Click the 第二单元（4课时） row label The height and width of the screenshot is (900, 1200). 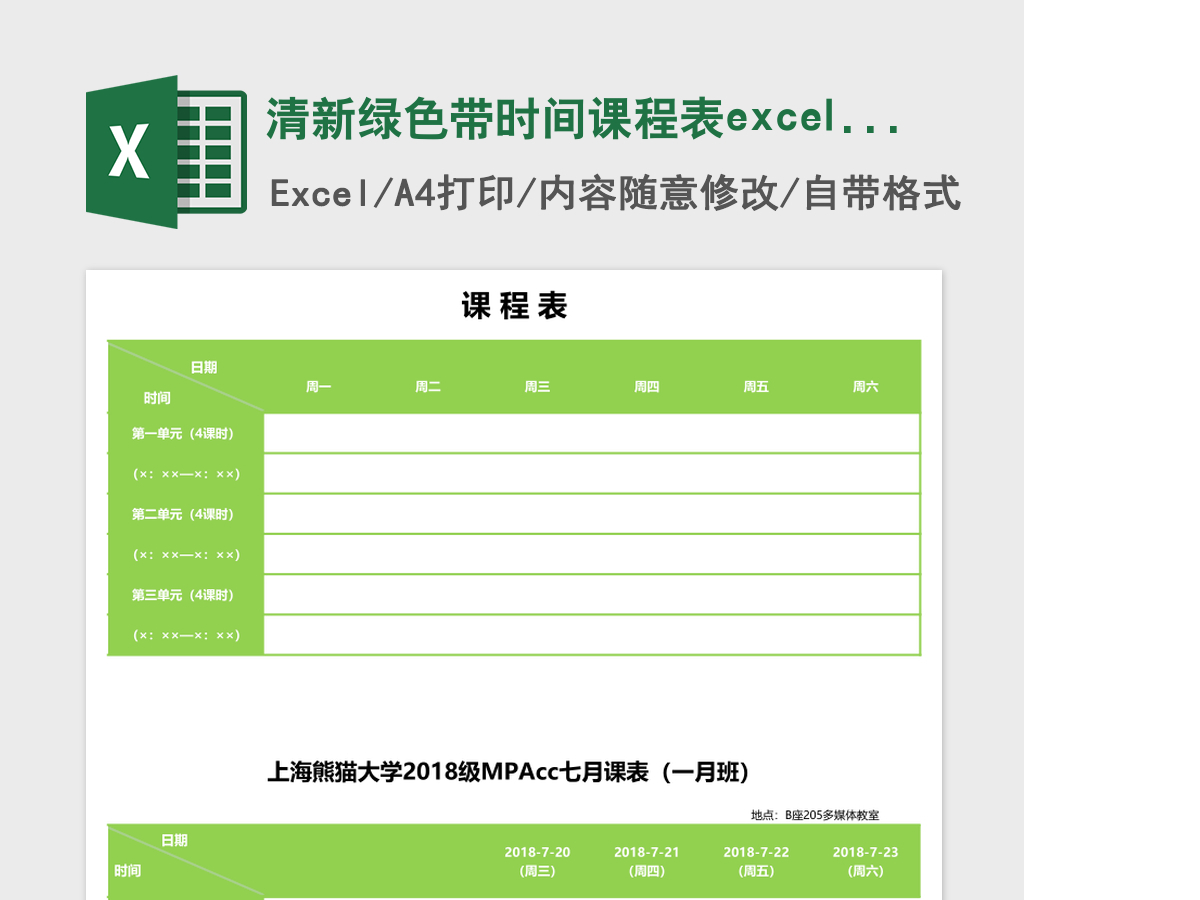(184, 514)
